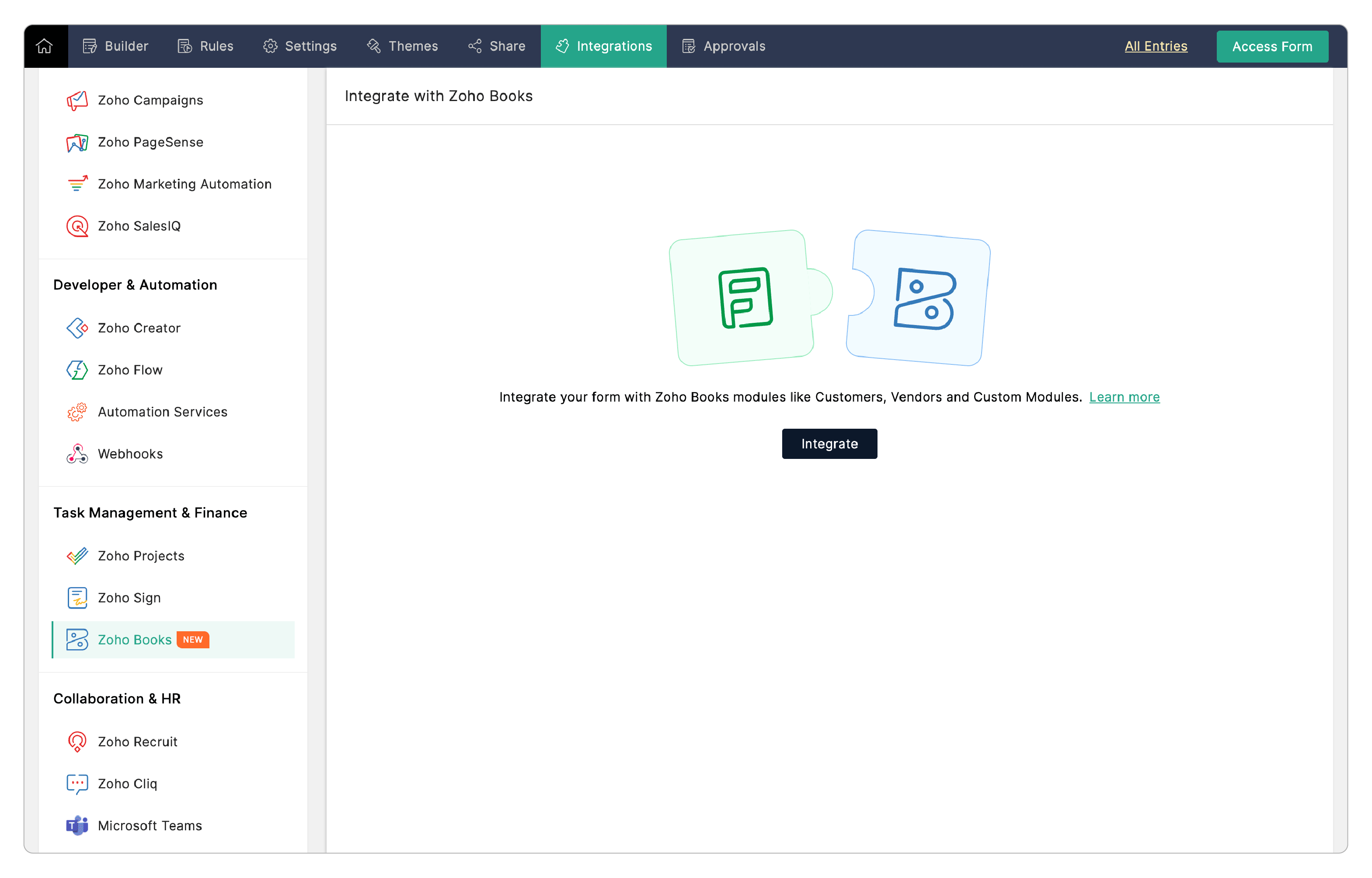
Task: Click the Zoho Flow icon
Action: coord(77,370)
